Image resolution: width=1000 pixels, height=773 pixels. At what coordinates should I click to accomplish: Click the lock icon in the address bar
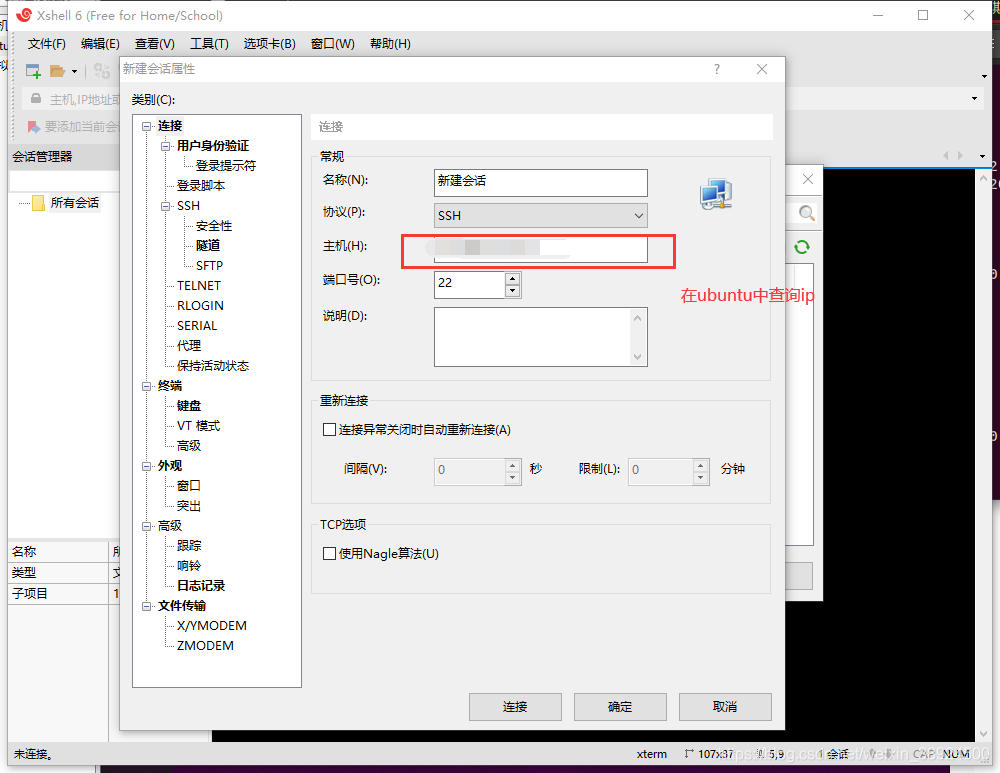pos(36,99)
